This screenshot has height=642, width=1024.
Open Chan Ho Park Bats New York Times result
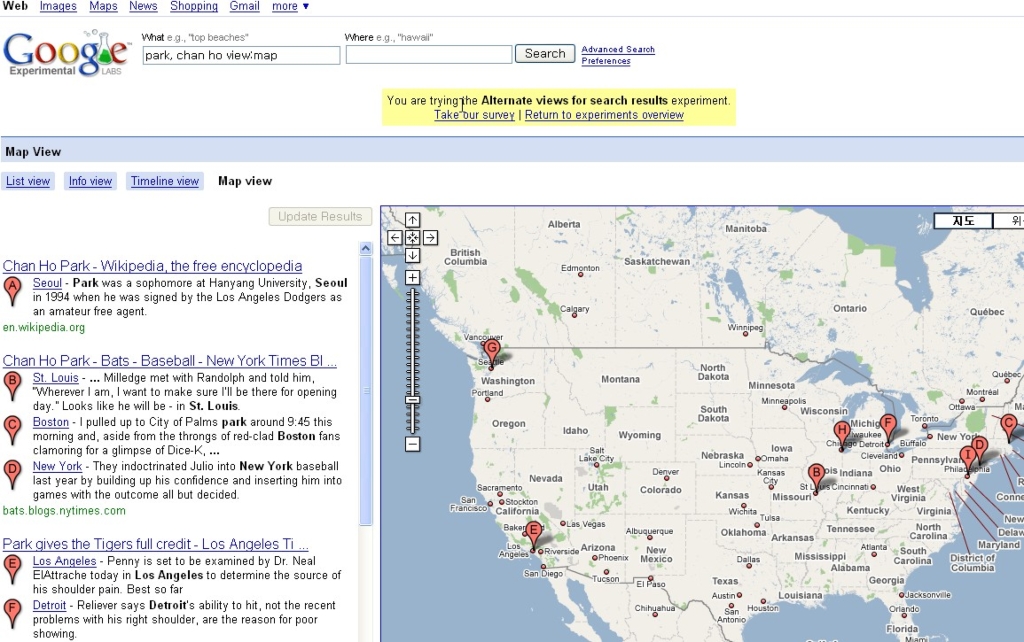(170, 361)
